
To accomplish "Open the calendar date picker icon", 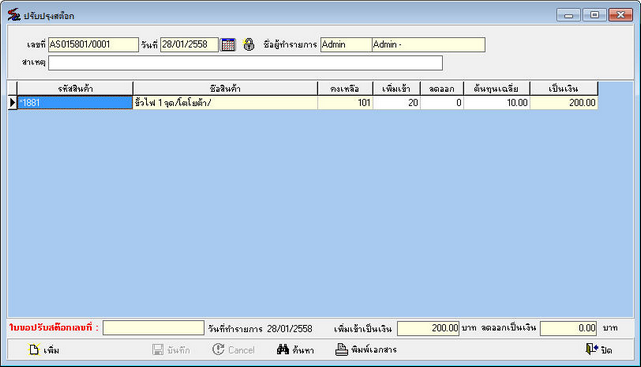I will point(228,44).
